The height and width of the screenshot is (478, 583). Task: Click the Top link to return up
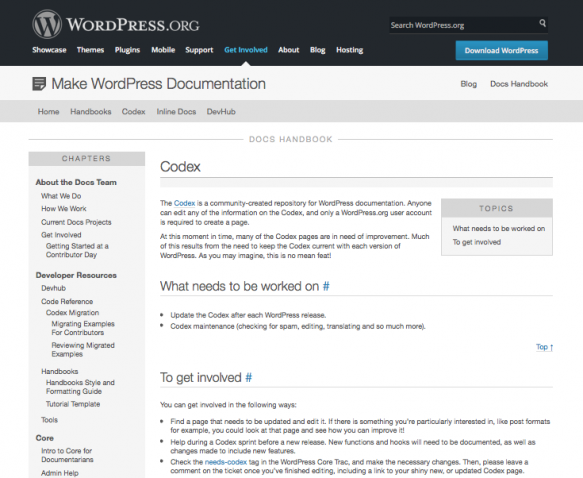pos(544,347)
